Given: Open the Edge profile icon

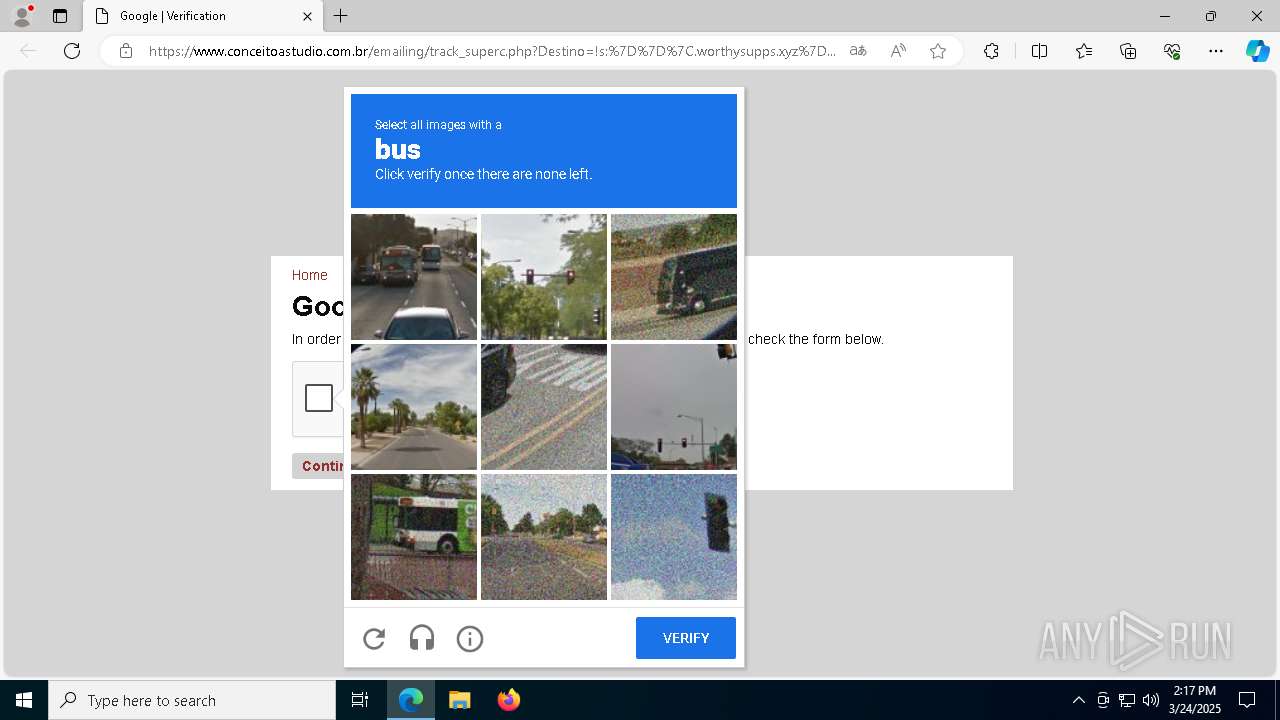Looking at the screenshot, I should point(22,16).
